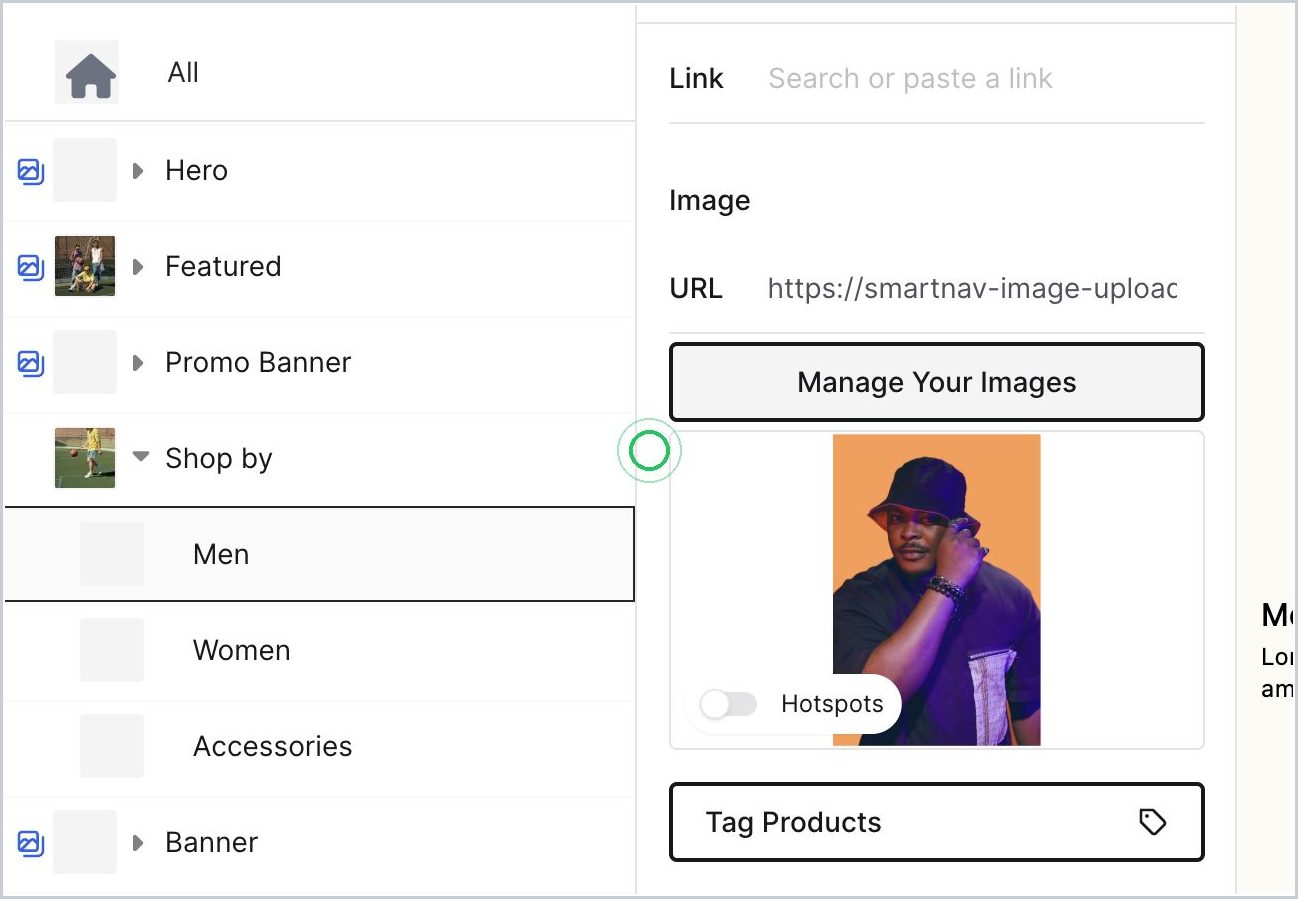Click the image URL field
Viewport: 1298px width, 899px height.
pos(972,289)
